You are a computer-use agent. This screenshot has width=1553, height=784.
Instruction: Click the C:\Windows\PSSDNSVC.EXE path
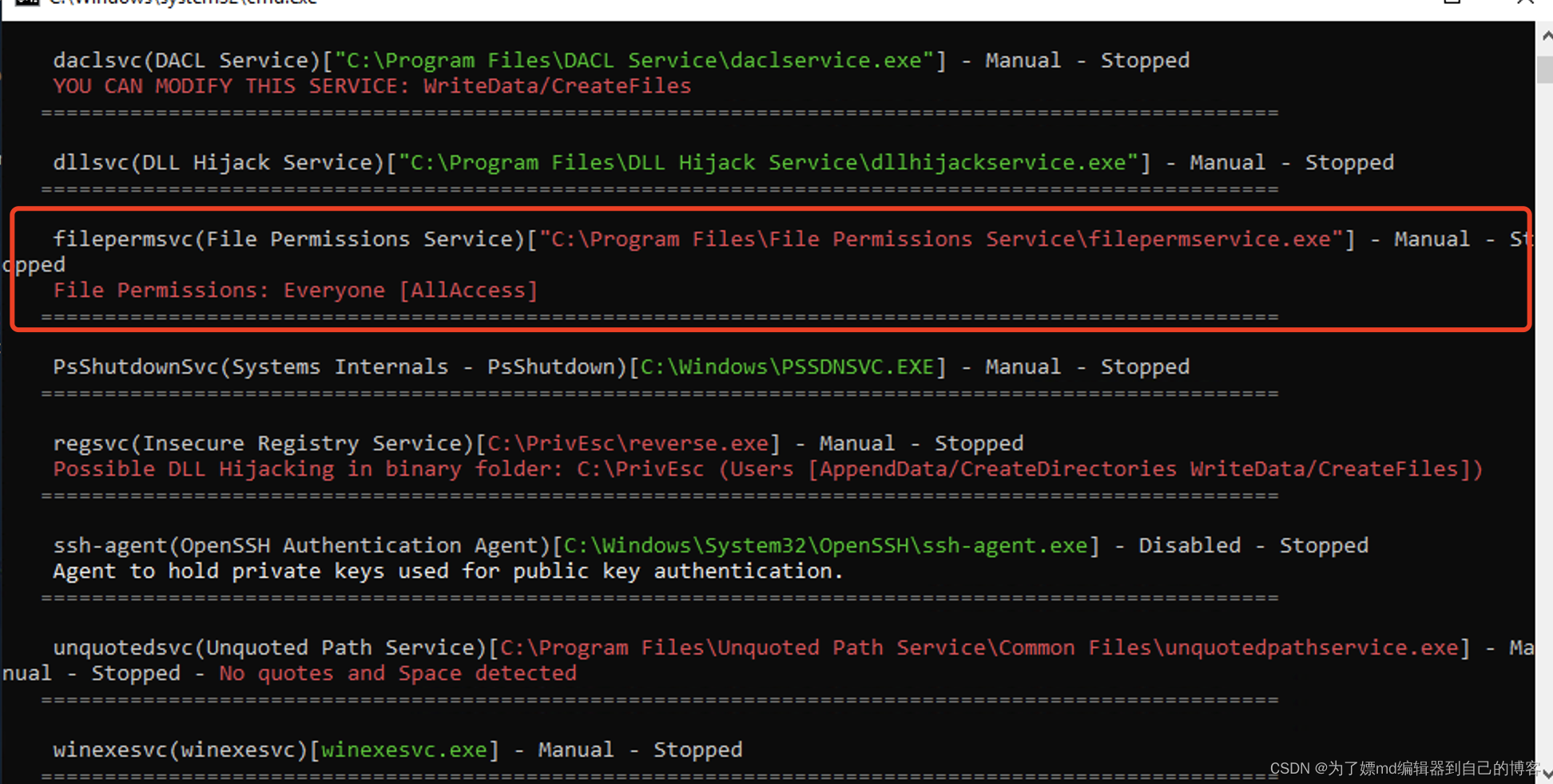pos(787,367)
